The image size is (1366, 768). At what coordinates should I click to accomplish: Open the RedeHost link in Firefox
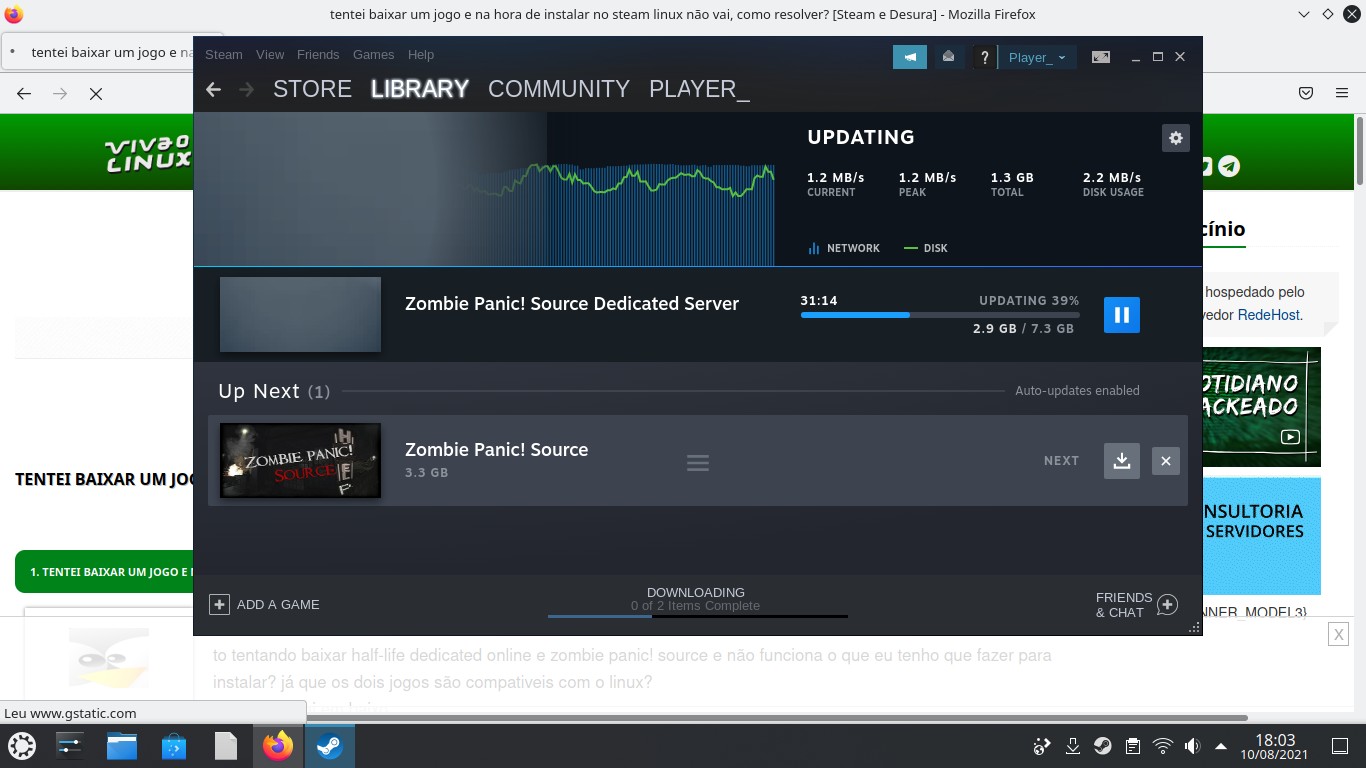coord(1268,314)
